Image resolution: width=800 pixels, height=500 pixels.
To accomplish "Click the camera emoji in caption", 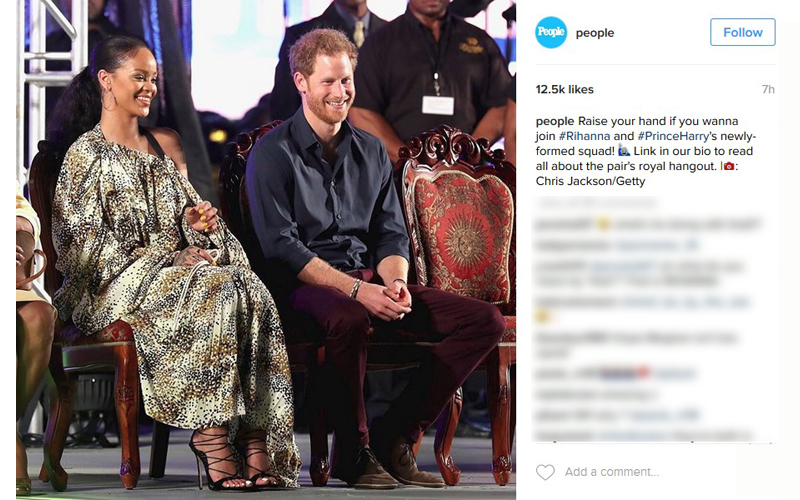I will [729, 166].
